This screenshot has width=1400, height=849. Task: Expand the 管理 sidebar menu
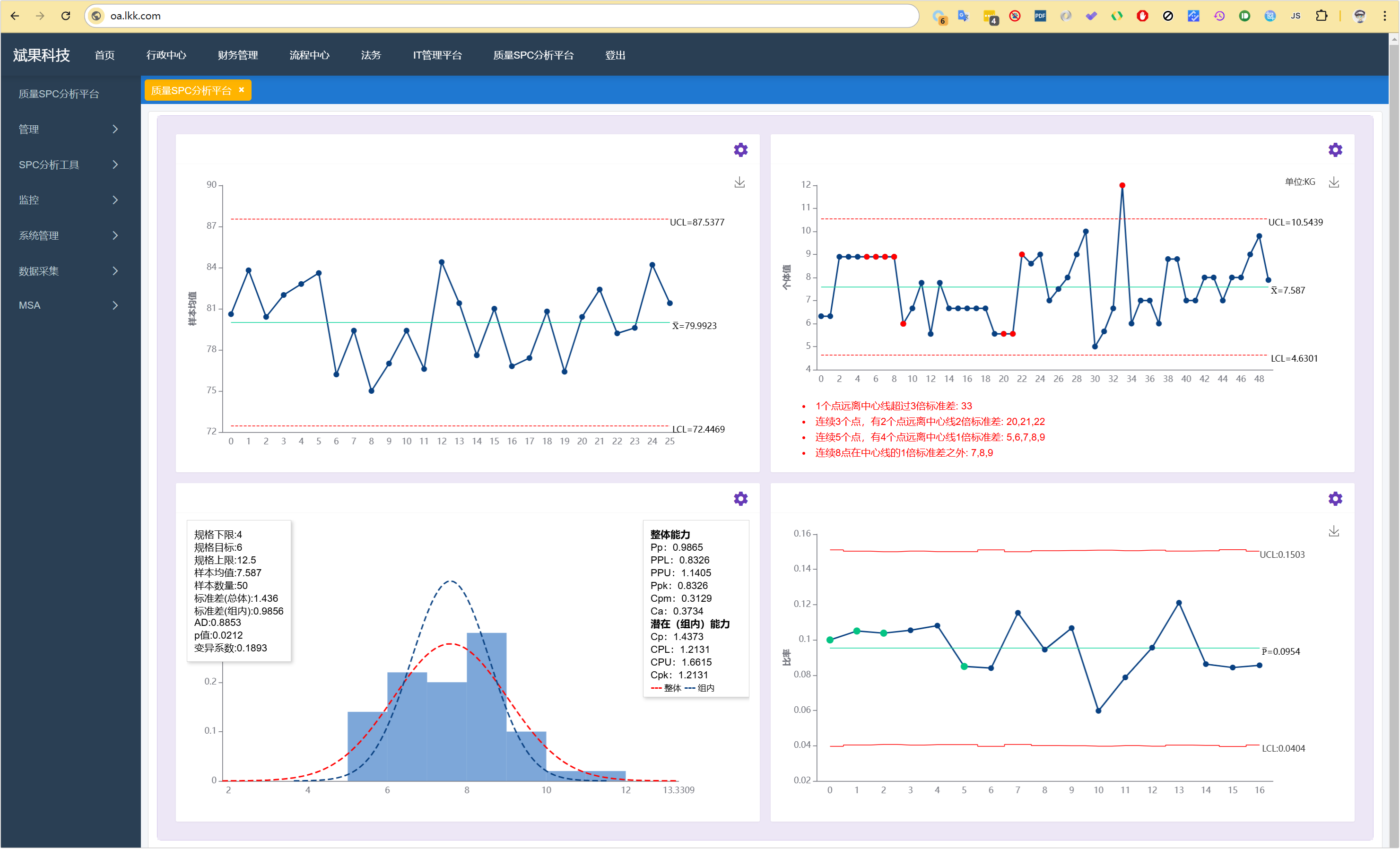[70, 130]
